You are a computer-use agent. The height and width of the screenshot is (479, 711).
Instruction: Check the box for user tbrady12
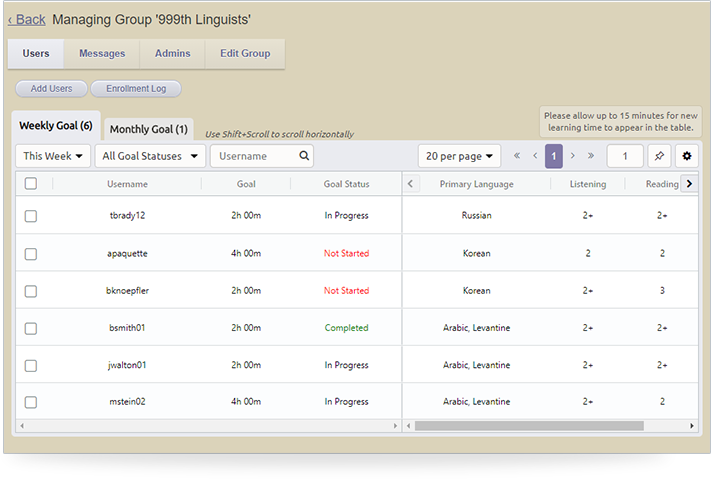31,216
